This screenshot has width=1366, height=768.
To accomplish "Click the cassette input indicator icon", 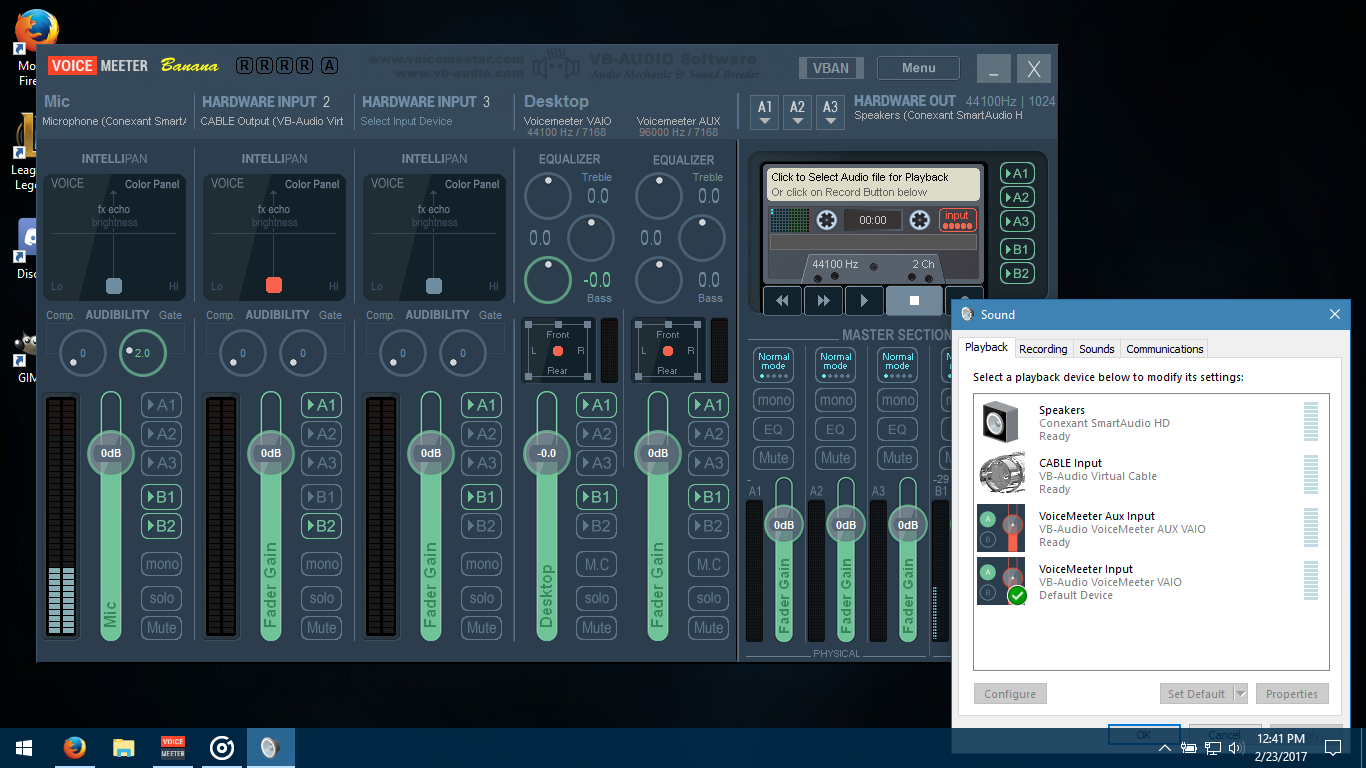I will coord(957,220).
